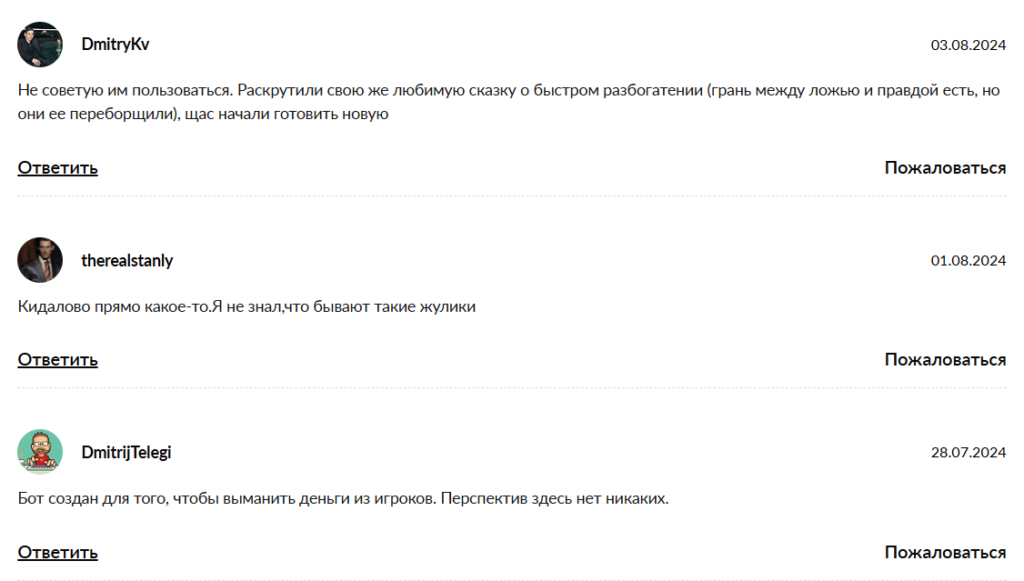
Task: Reply to DmitryKv's comment via Ответить
Action: coord(58,168)
